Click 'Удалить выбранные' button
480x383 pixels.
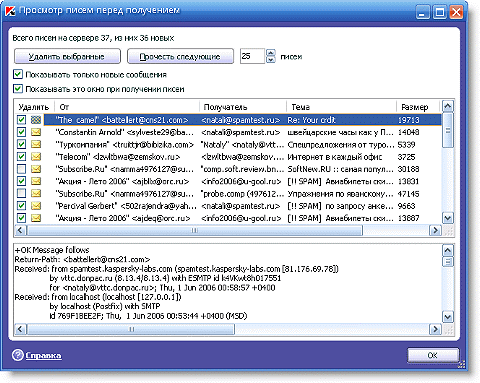tap(67, 56)
